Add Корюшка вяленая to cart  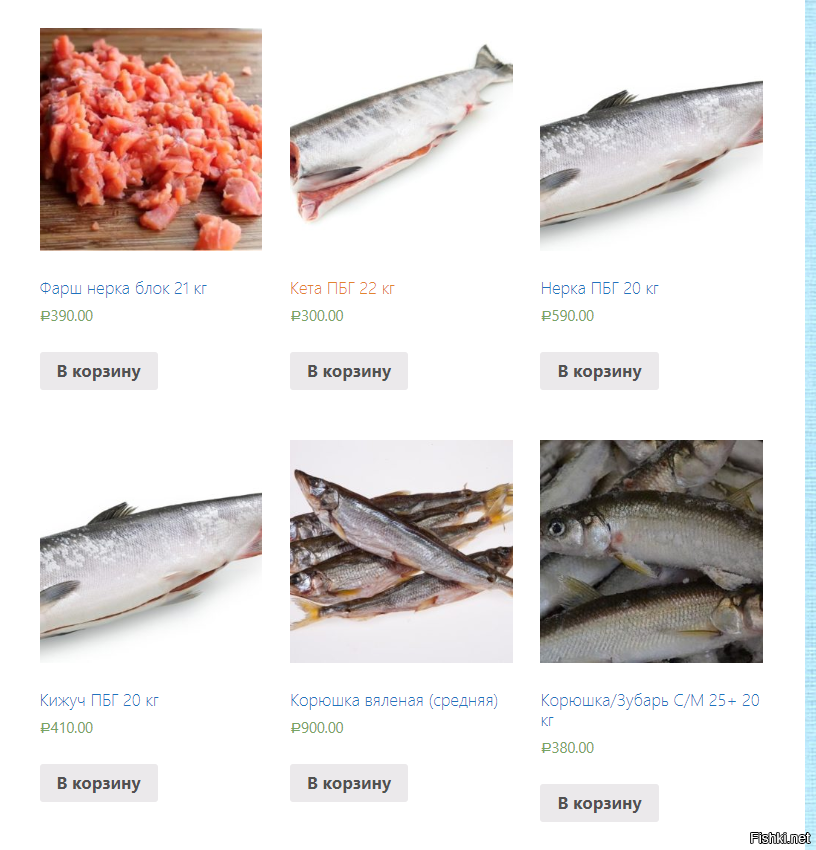(349, 783)
